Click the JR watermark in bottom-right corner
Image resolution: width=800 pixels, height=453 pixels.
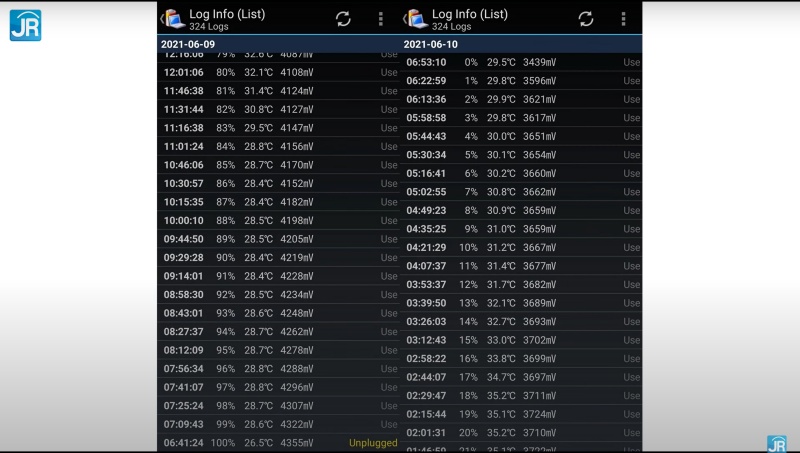point(776,443)
